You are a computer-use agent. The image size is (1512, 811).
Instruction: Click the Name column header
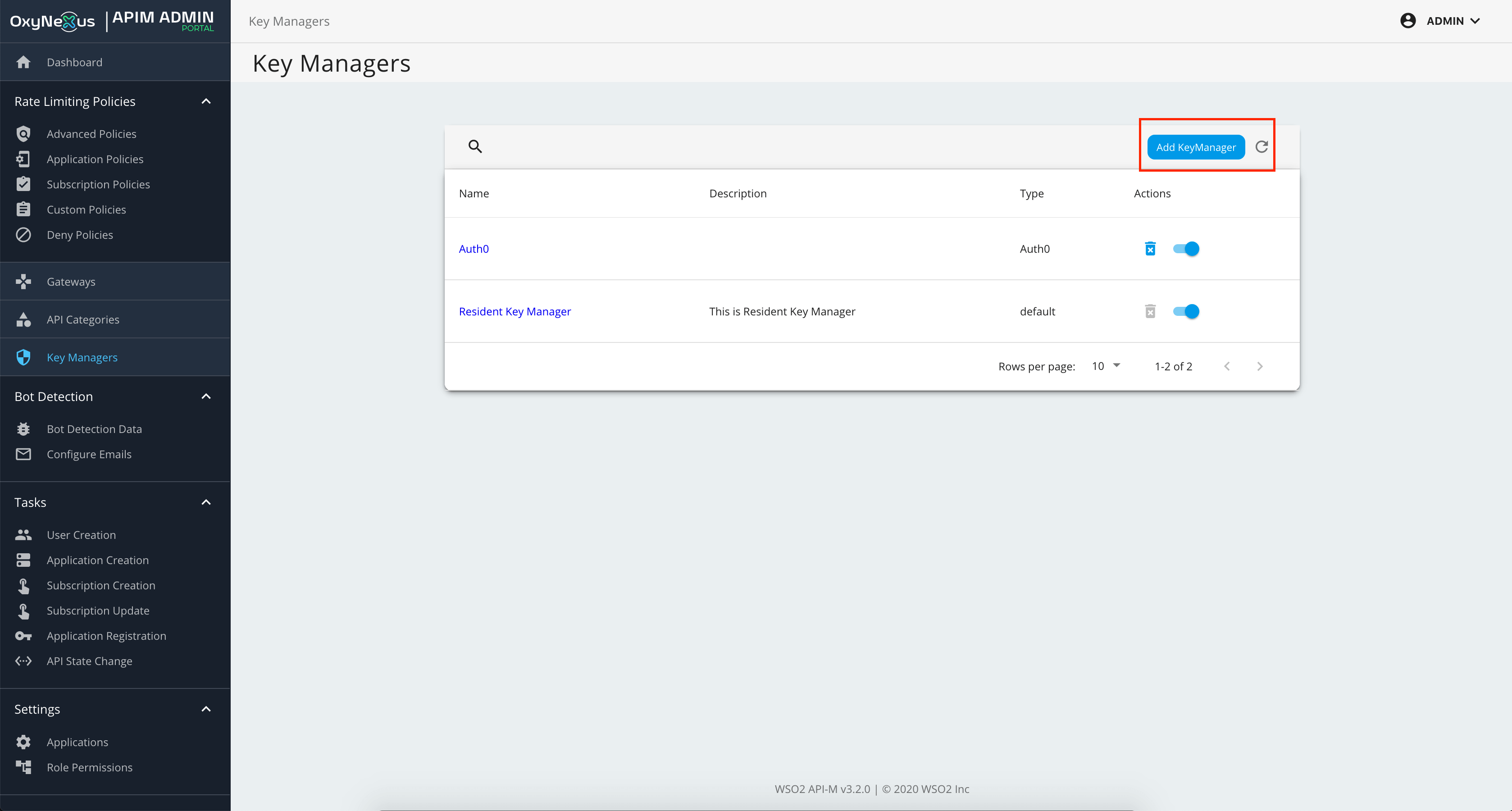(474, 194)
